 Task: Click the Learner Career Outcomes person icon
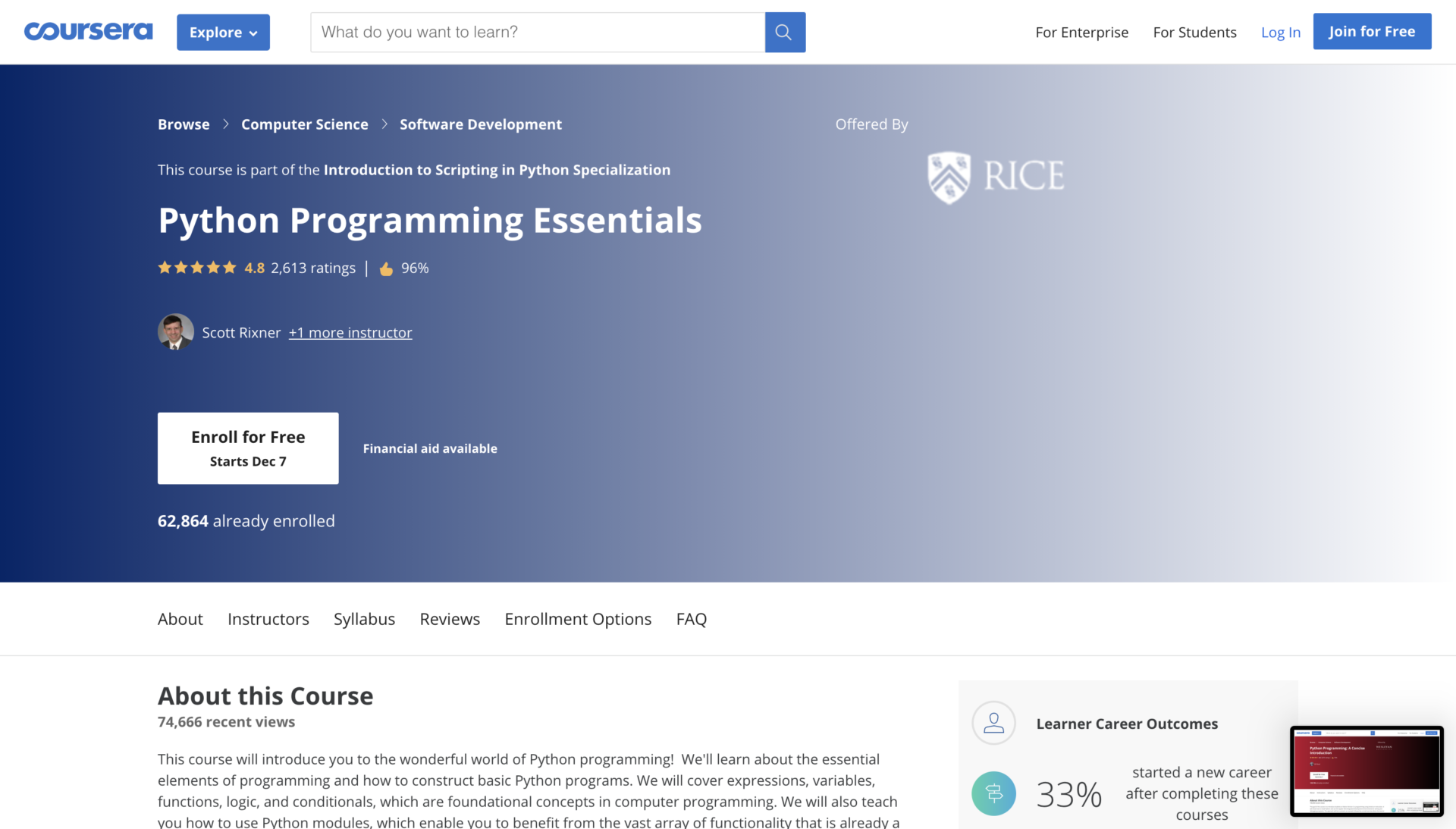point(993,723)
